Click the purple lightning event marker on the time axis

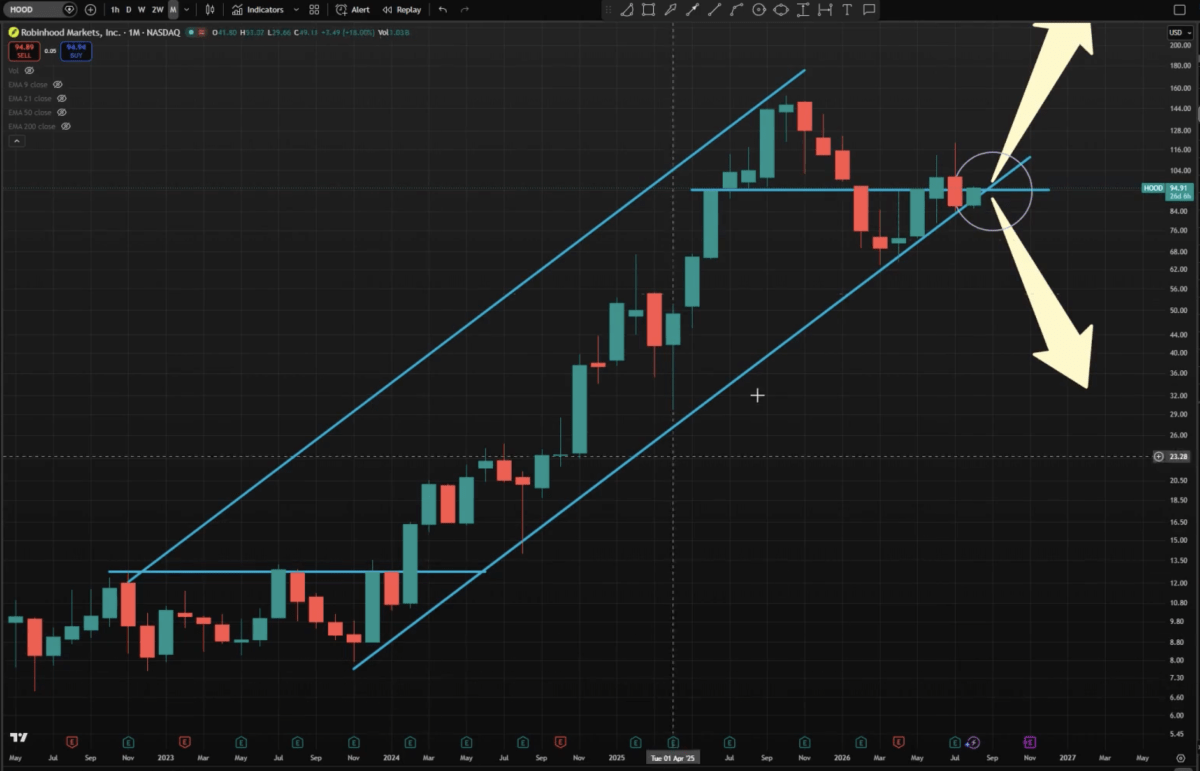click(974, 742)
